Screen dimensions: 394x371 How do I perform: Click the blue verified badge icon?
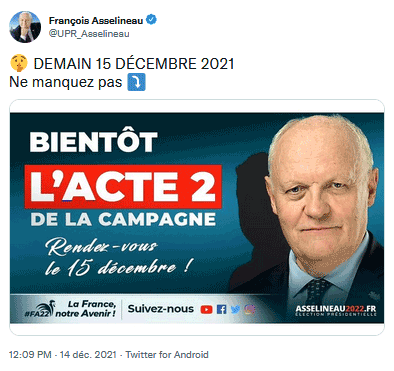pos(152,20)
